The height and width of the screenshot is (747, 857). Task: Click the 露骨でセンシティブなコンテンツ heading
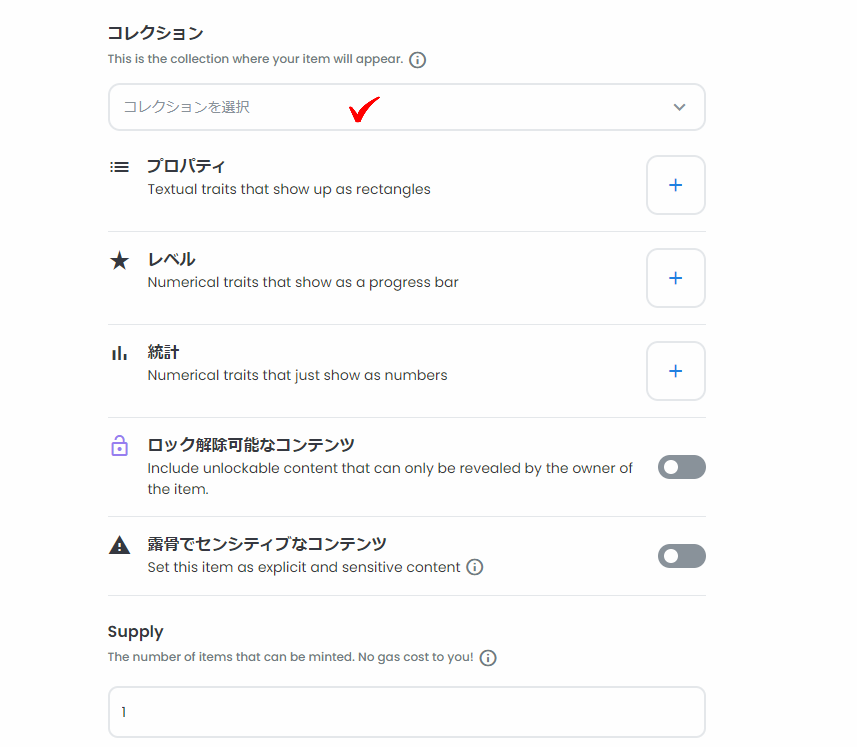point(267,544)
